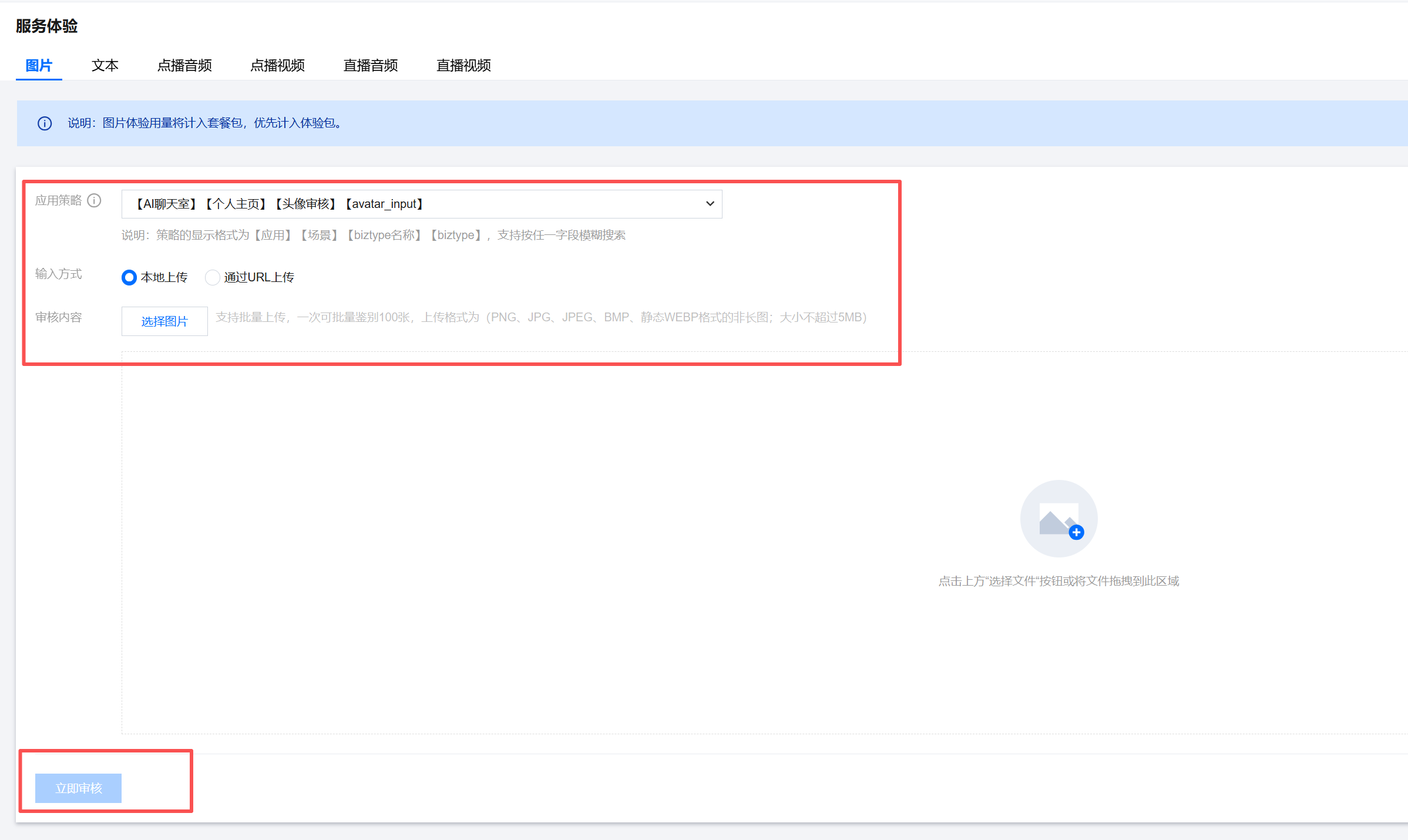Image resolution: width=1408 pixels, height=840 pixels.
Task: Click the 选择图片 button
Action: 164,321
